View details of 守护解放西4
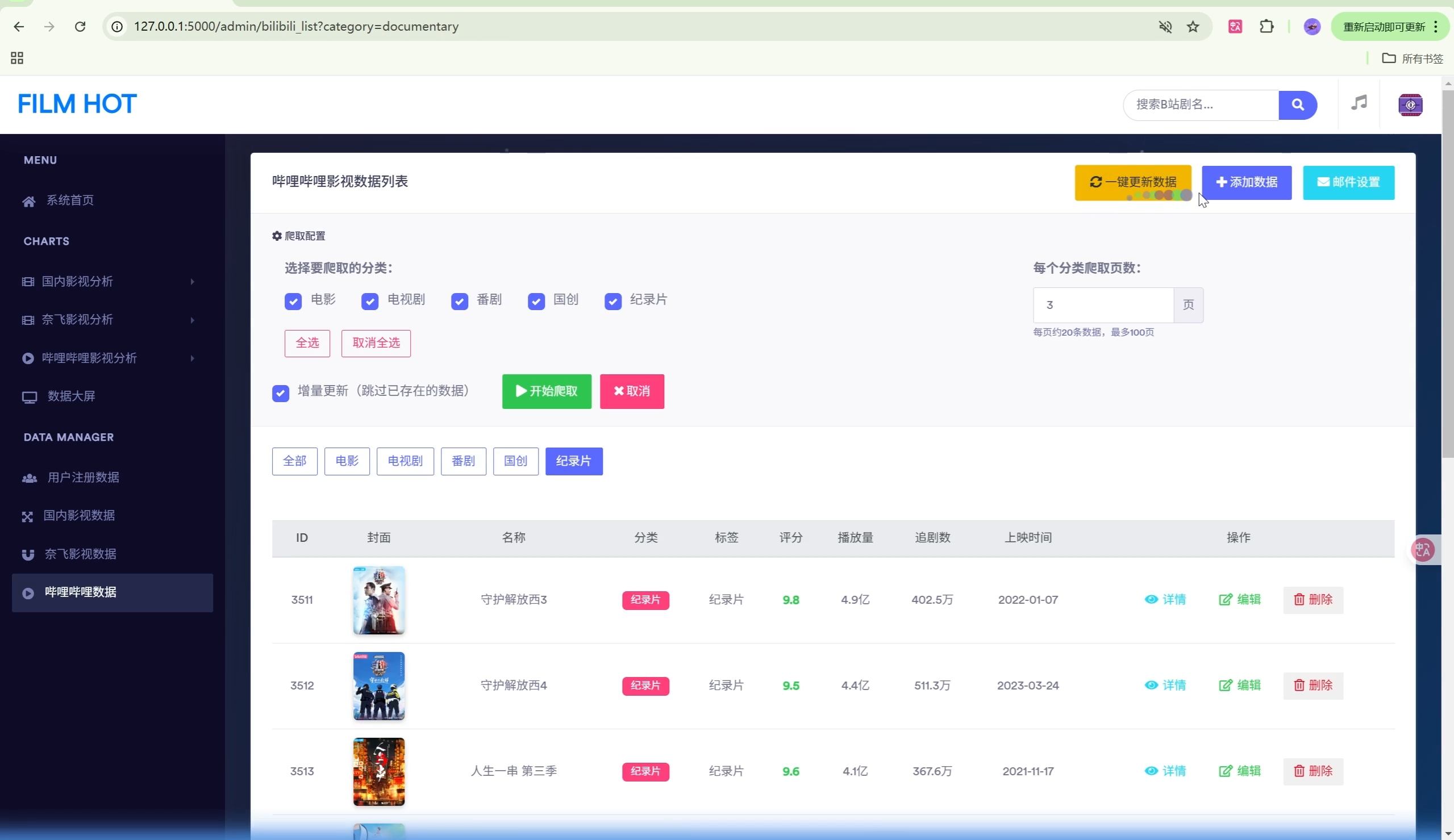This screenshot has height=840, width=1454. tap(1165, 686)
